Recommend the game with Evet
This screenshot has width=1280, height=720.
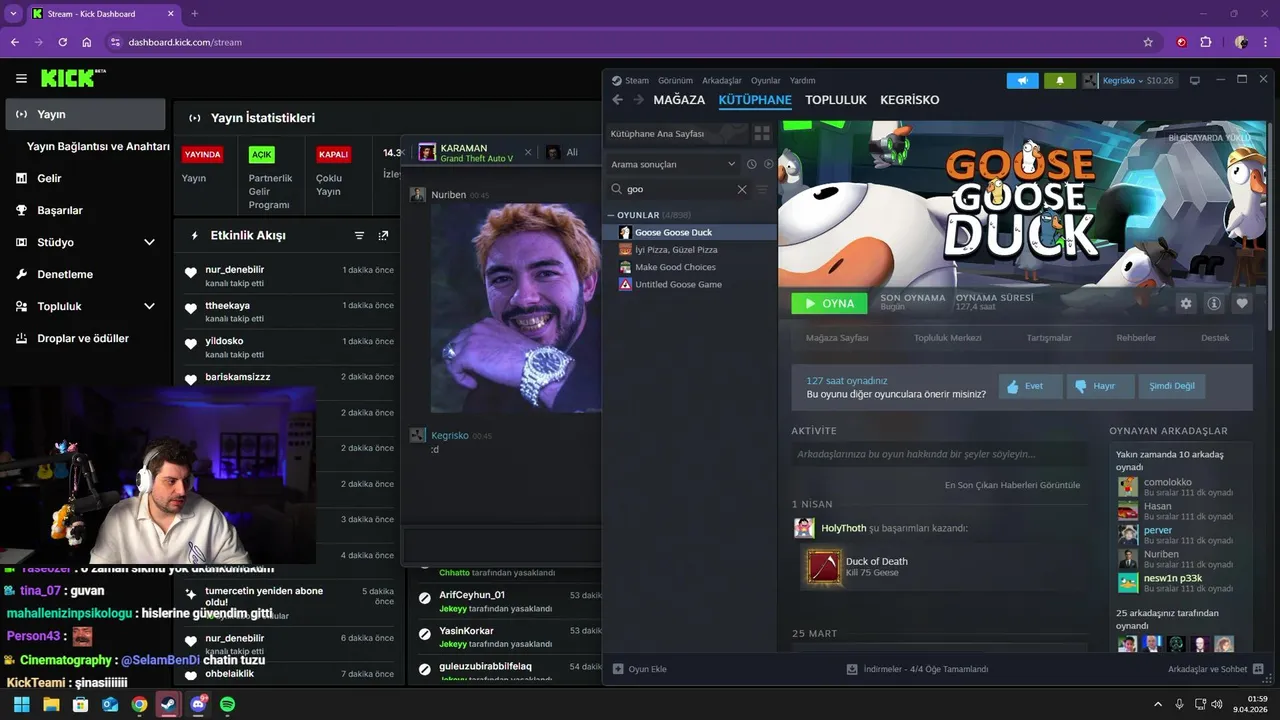(1030, 386)
